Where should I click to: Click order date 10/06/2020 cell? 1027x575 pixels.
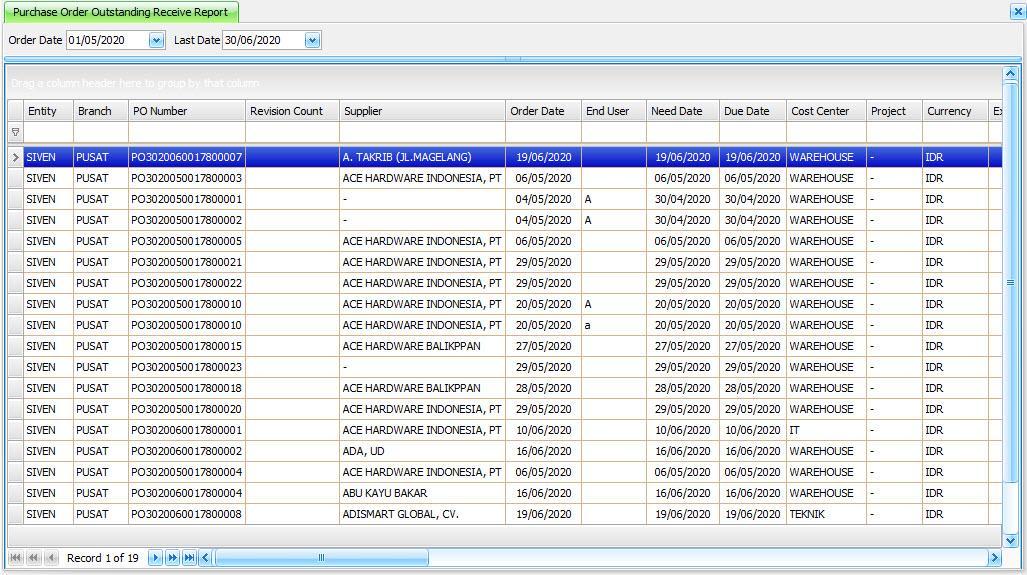[x=544, y=430]
